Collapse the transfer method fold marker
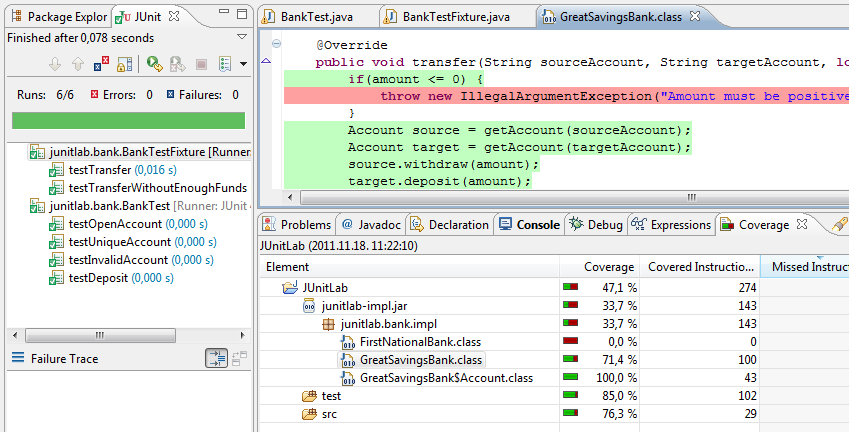Image resolution: width=849 pixels, height=432 pixels. tap(276, 44)
